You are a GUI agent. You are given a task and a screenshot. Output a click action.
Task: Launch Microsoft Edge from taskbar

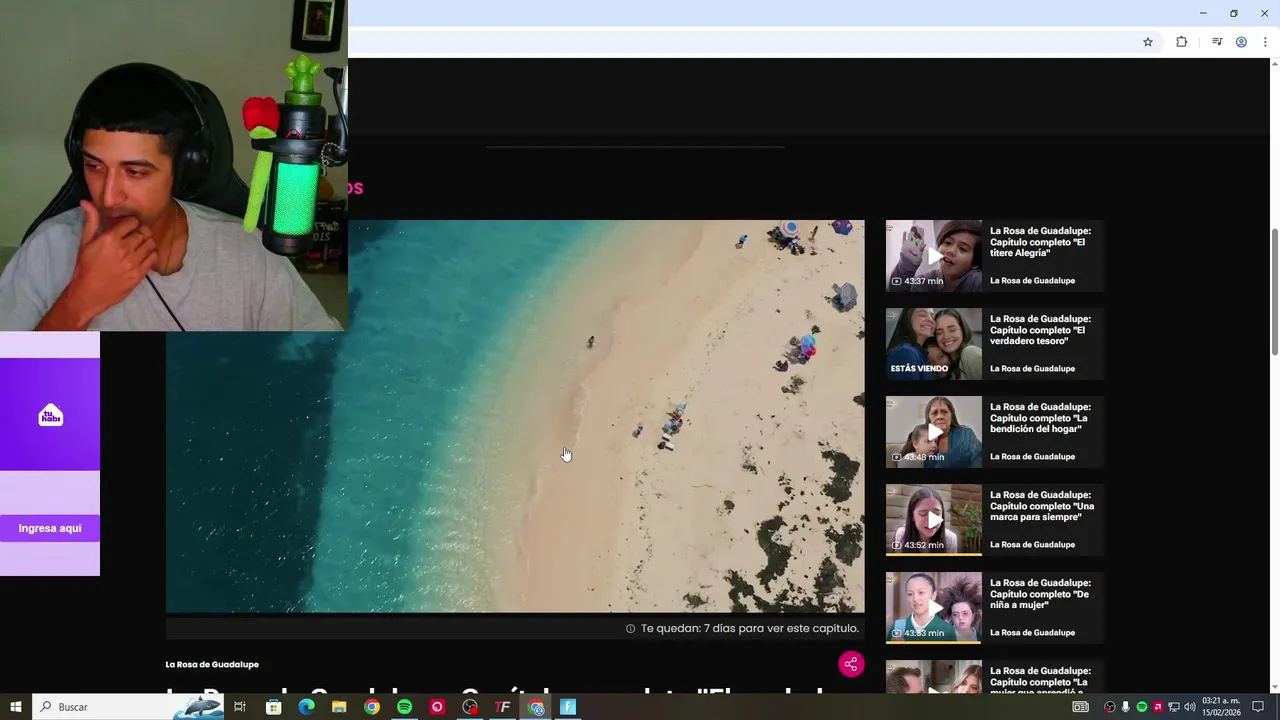tap(306, 707)
